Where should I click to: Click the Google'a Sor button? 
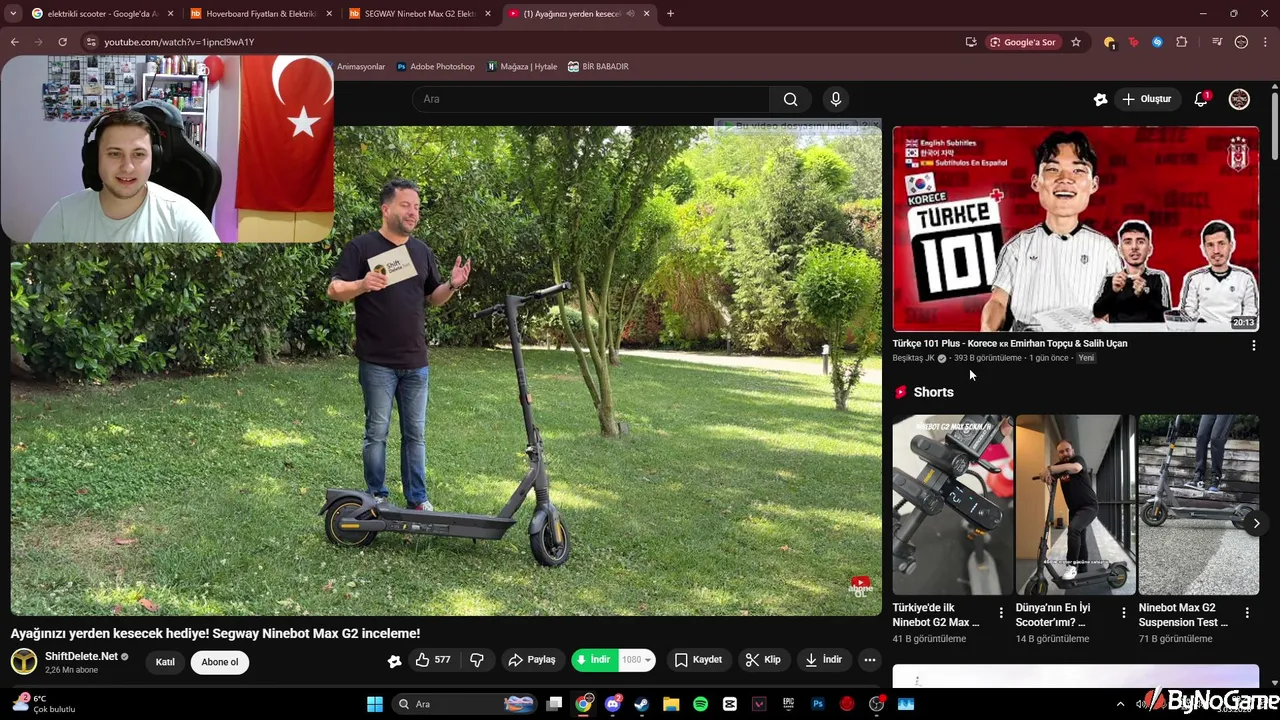tap(1022, 42)
